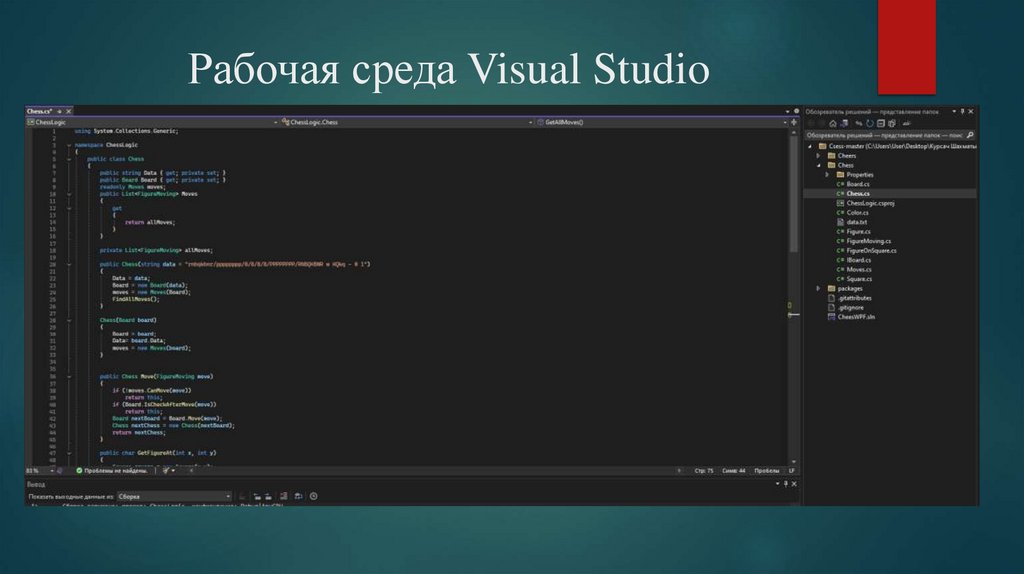Collapse the namespace ChessLogic code block
This screenshot has width=1024, height=574.
(x=69, y=145)
